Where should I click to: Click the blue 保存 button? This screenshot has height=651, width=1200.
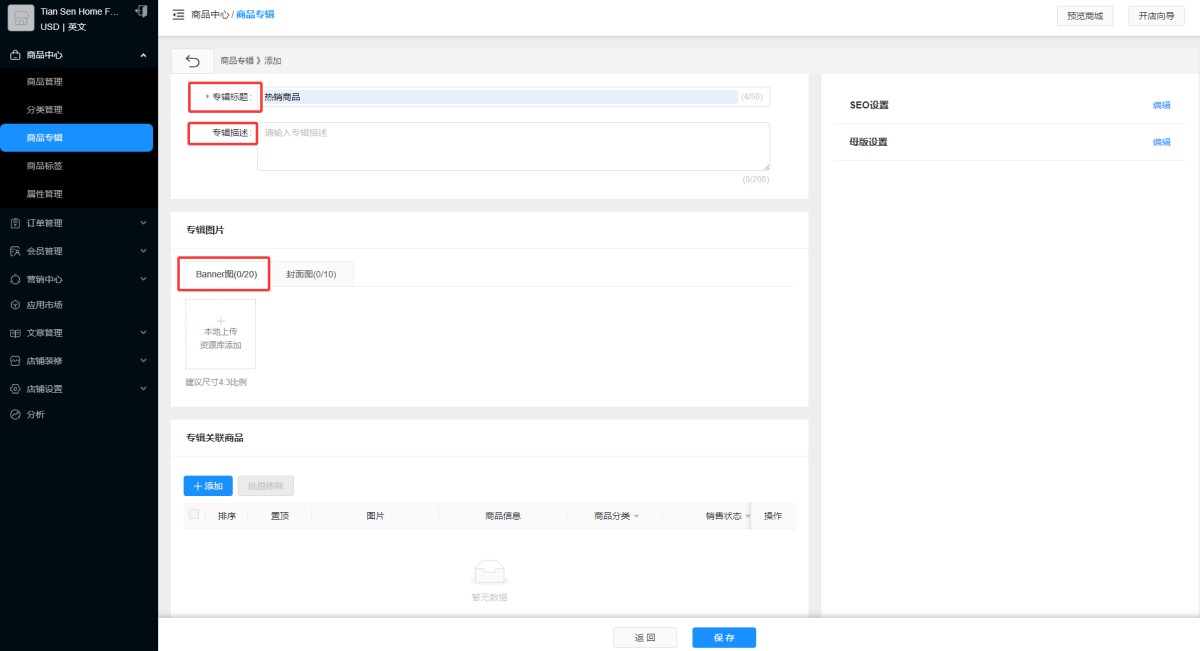click(x=724, y=637)
